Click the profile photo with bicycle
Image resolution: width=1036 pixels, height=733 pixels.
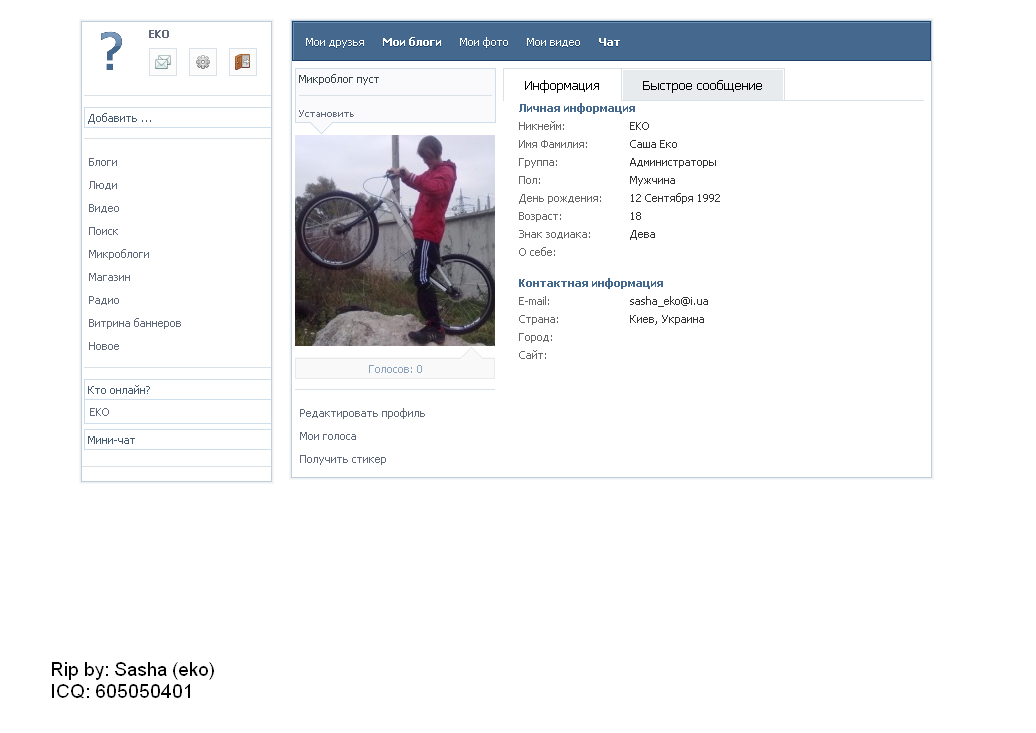pos(395,240)
